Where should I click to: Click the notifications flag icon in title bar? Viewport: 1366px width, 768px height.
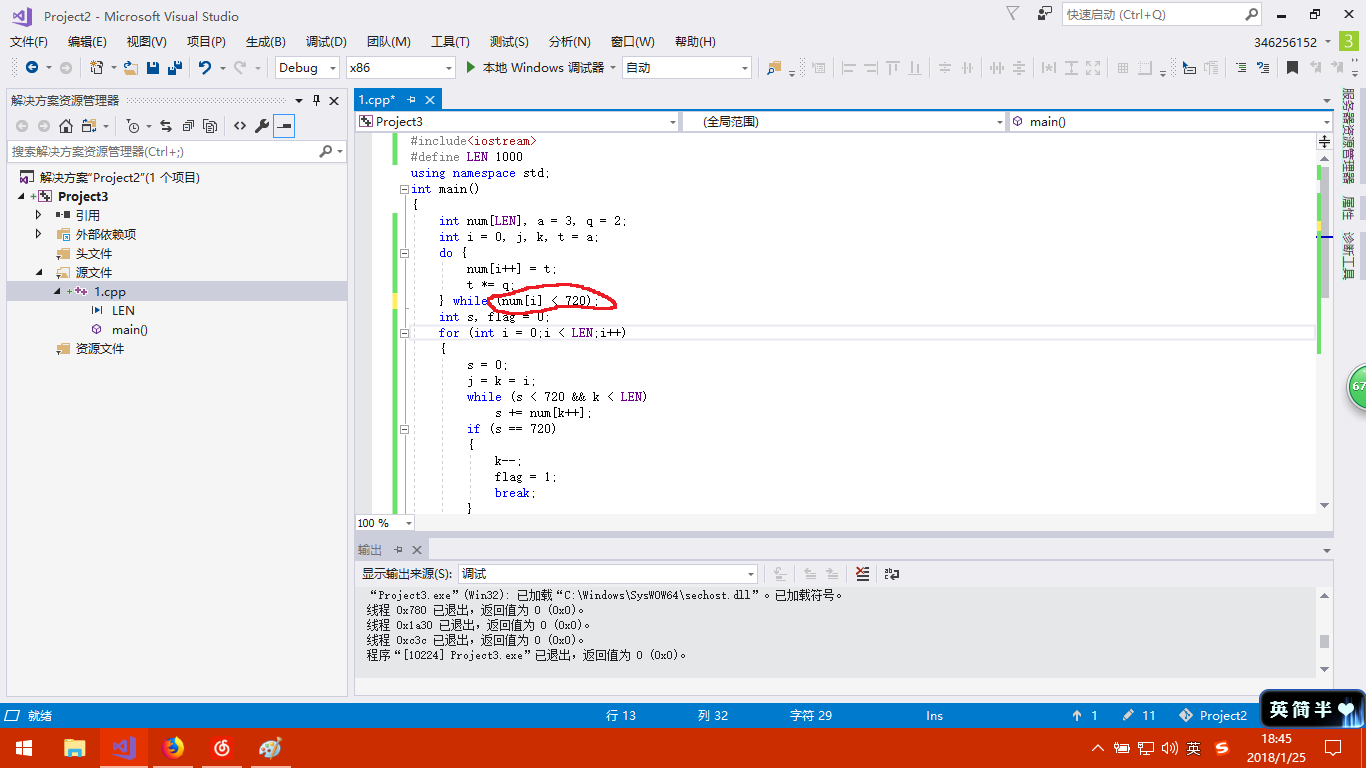pos(1013,14)
